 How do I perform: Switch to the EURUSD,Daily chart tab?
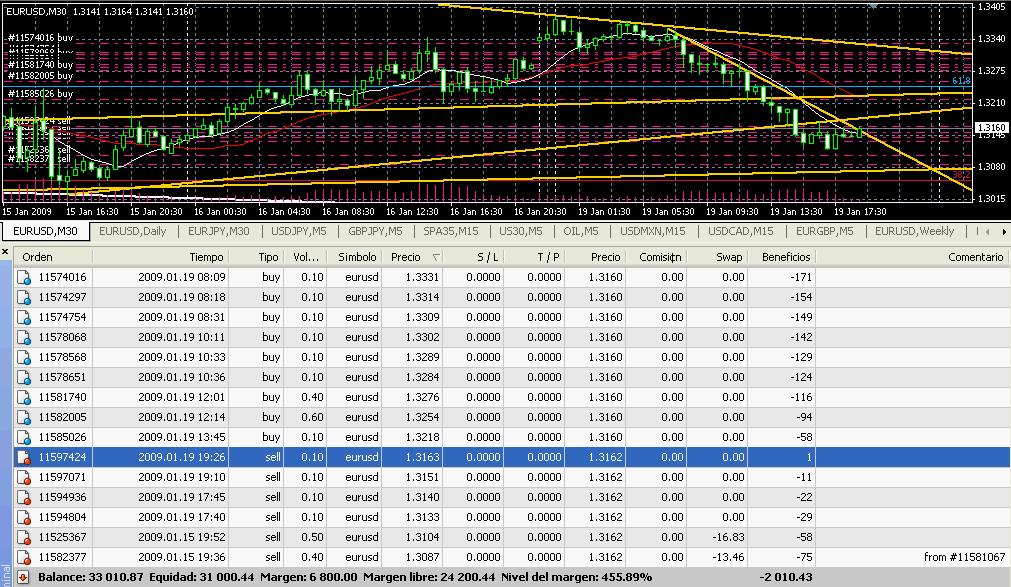(x=133, y=231)
